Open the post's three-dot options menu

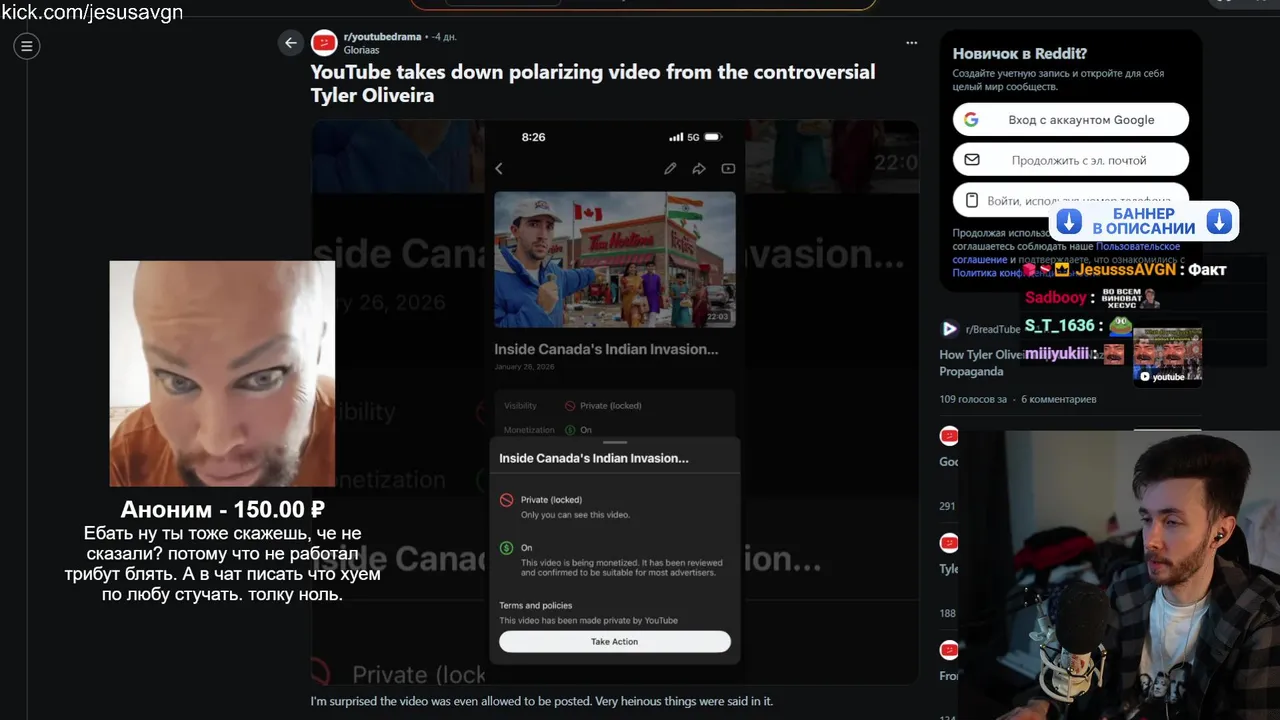tap(911, 43)
